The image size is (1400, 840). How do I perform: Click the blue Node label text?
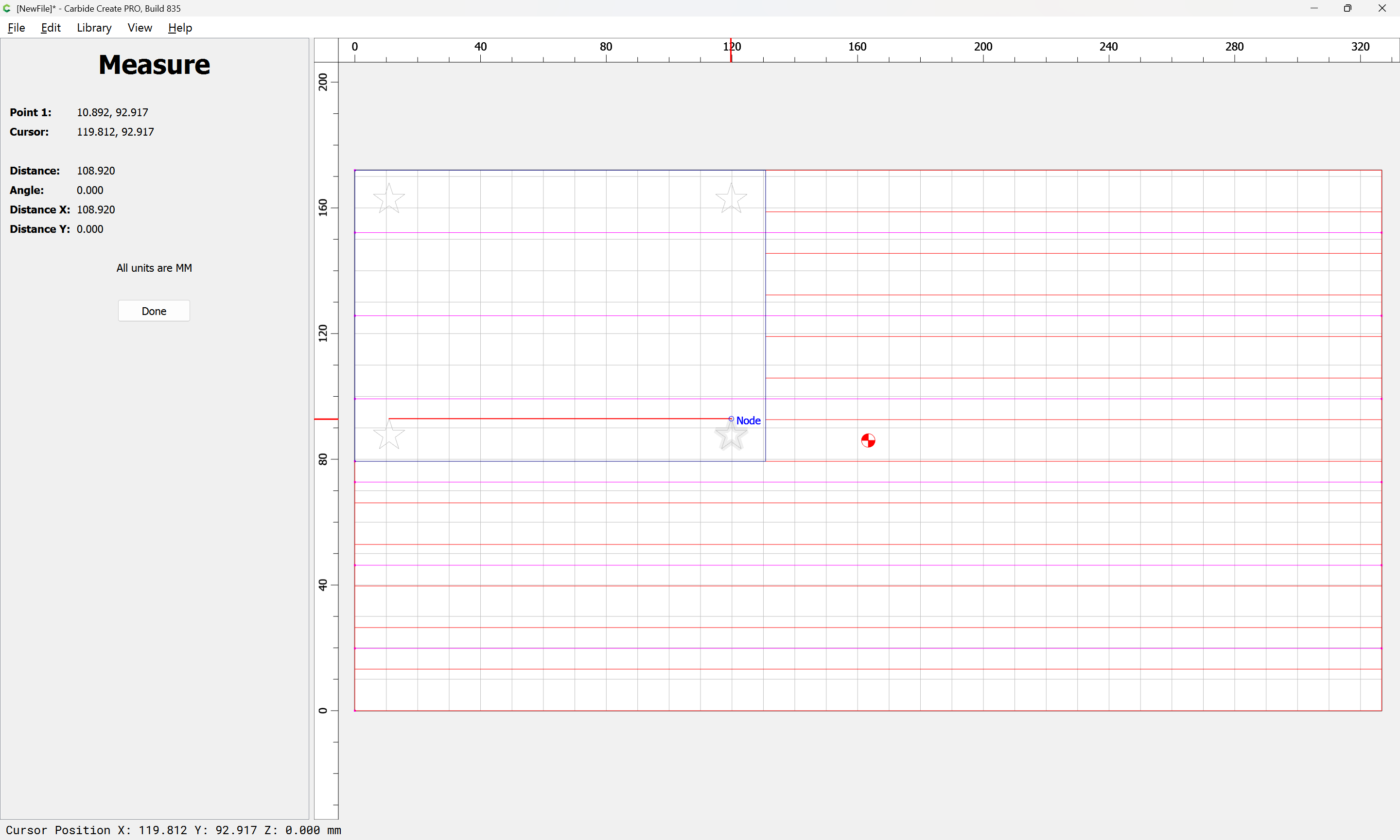coord(748,420)
